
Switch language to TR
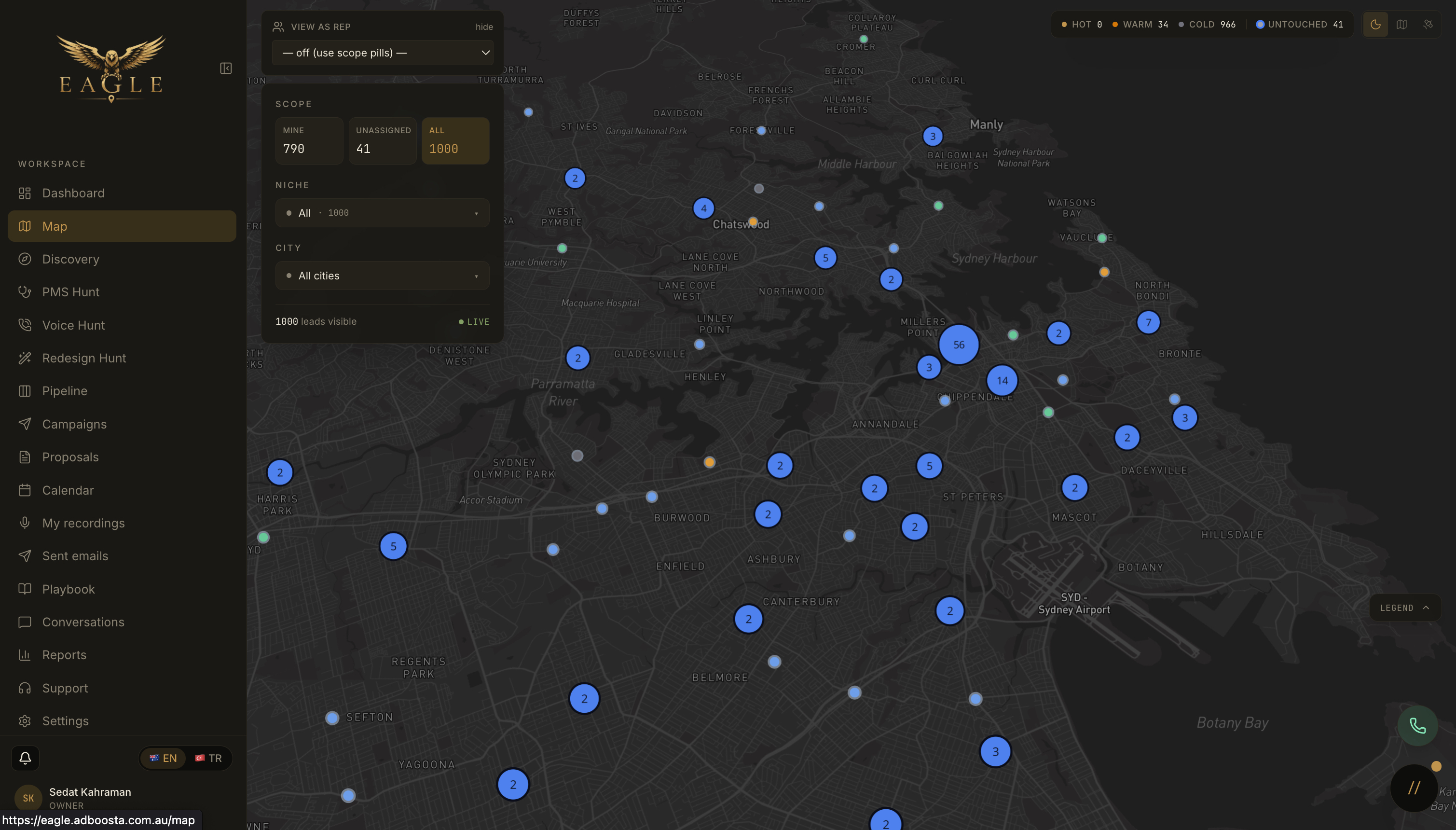point(208,758)
